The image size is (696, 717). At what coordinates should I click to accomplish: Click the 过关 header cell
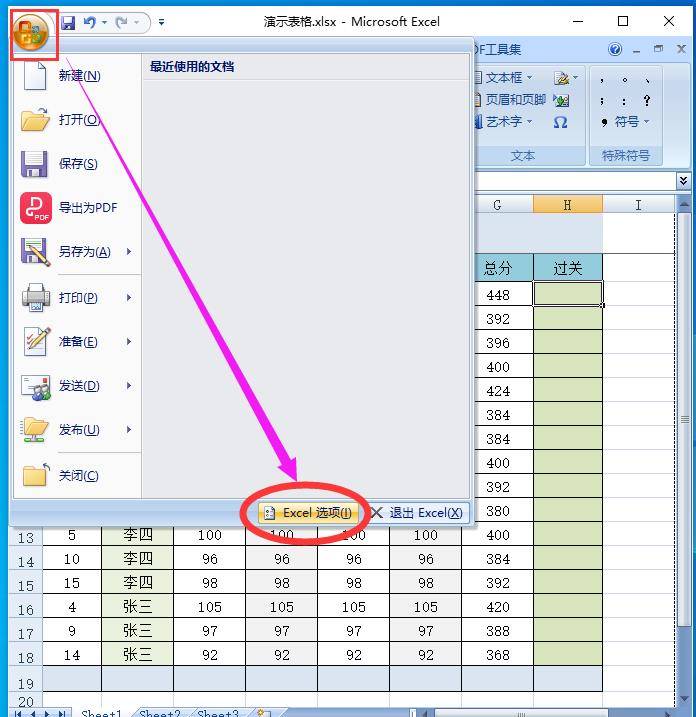click(568, 268)
